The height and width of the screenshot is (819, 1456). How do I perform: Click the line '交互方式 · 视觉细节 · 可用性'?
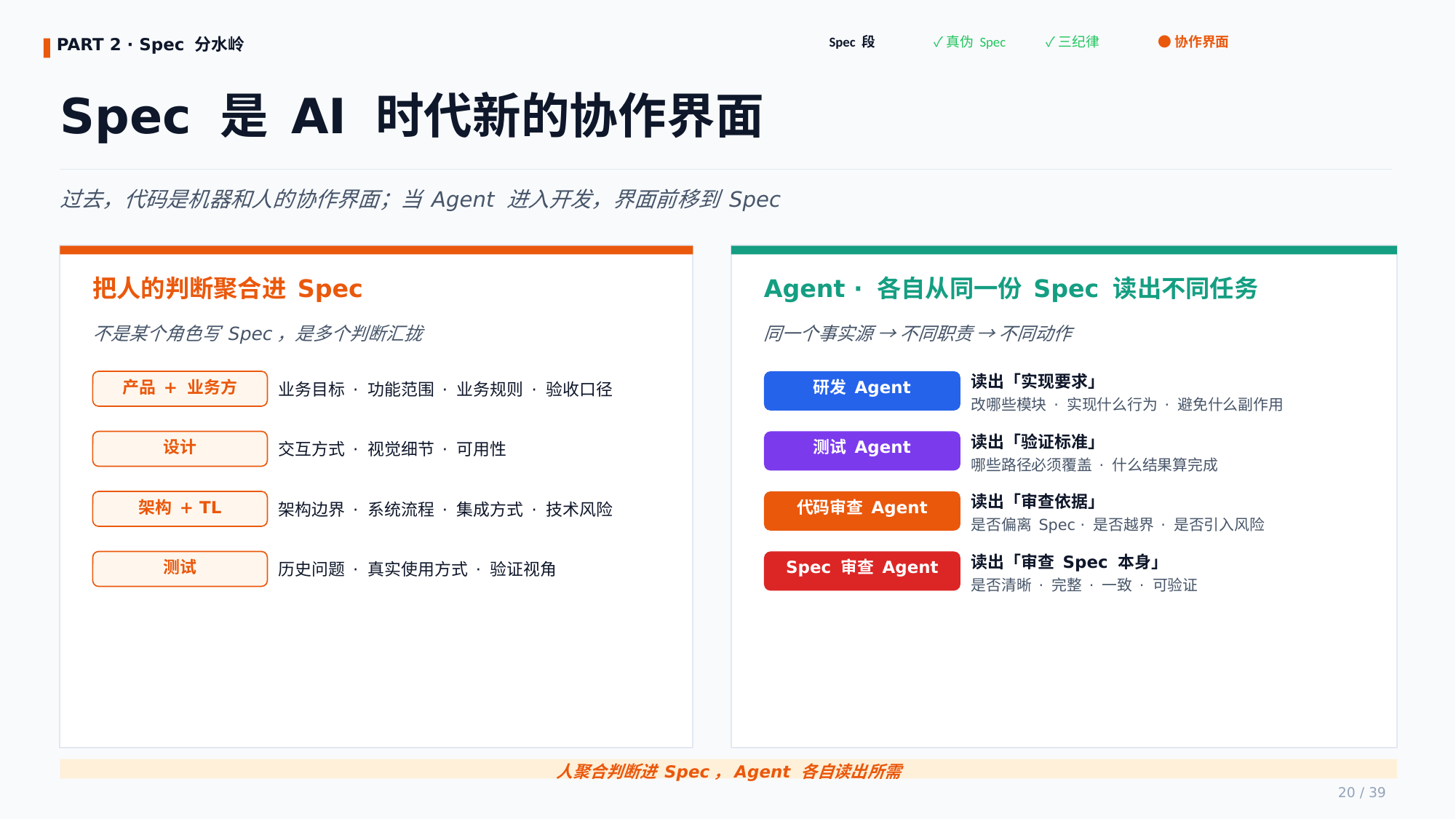[391, 449]
